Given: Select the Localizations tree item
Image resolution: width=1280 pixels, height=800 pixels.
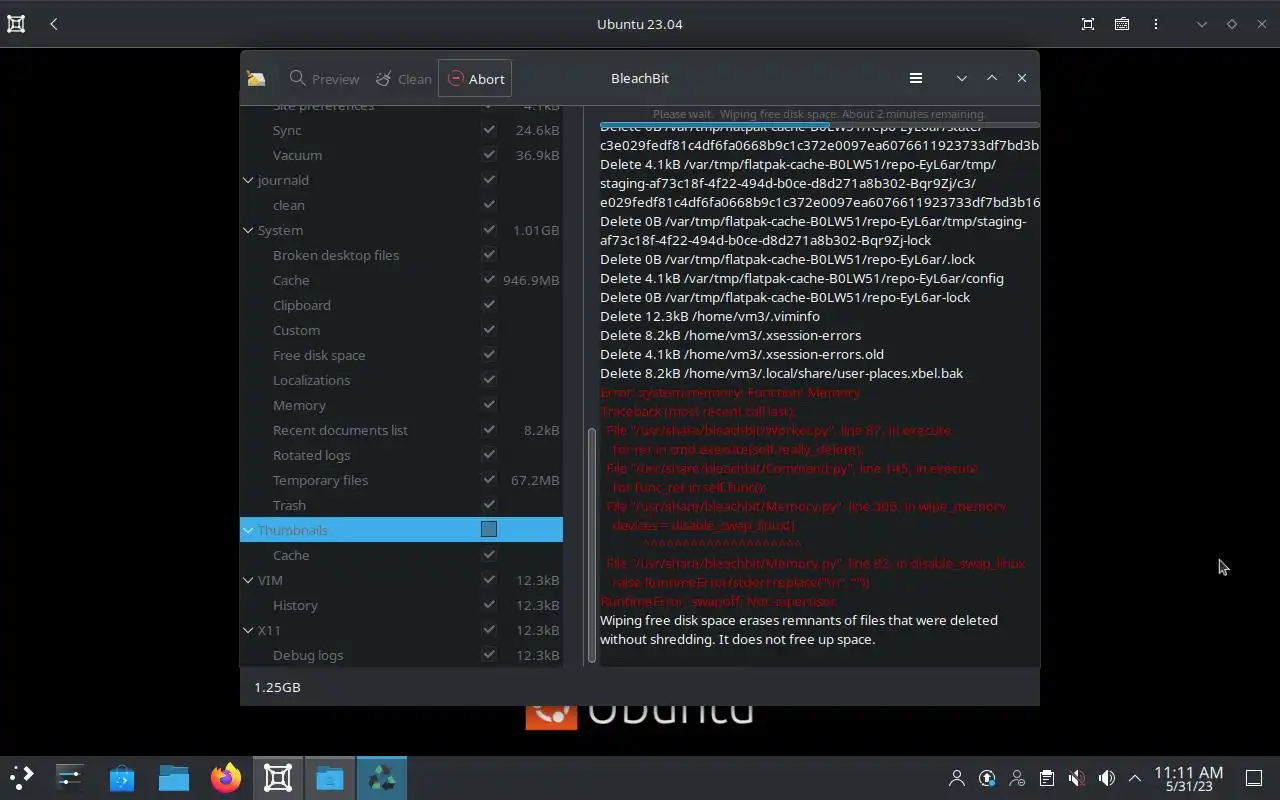Looking at the screenshot, I should [311, 380].
